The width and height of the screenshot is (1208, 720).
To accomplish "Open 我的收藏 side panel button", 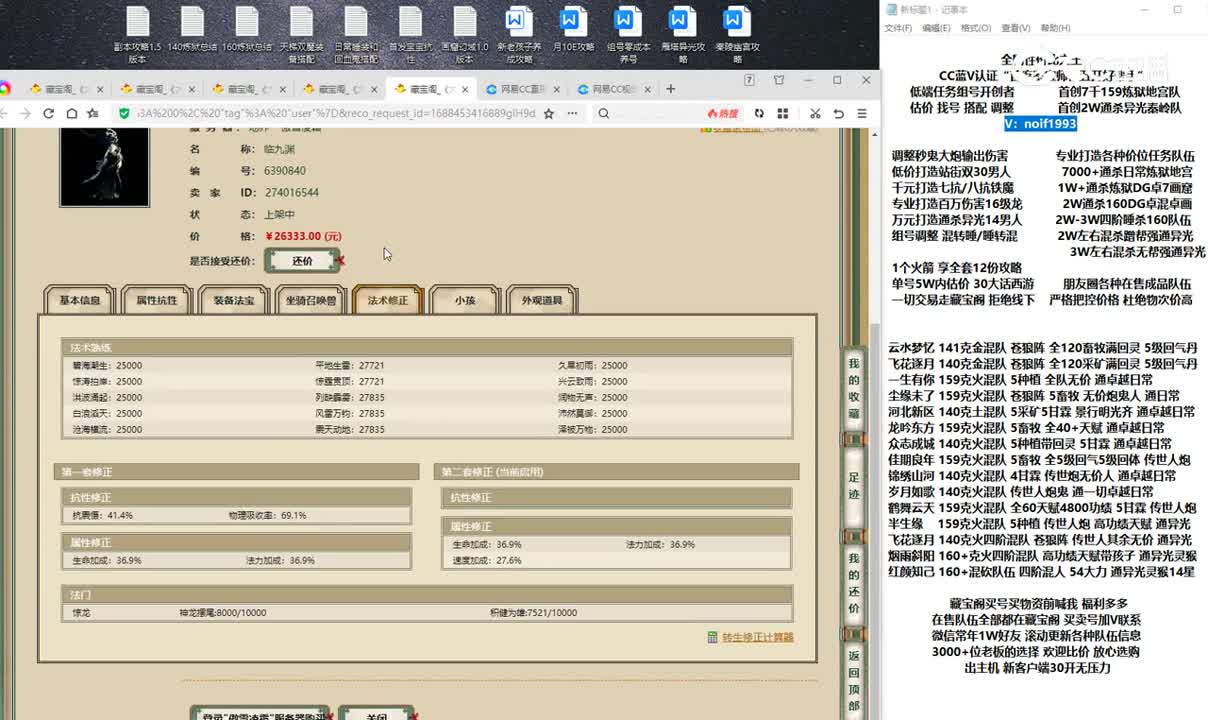I will tap(854, 387).
